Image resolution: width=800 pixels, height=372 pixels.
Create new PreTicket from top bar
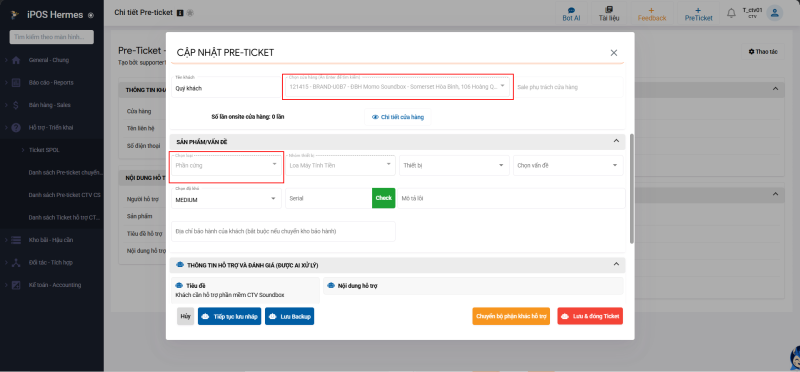(698, 14)
